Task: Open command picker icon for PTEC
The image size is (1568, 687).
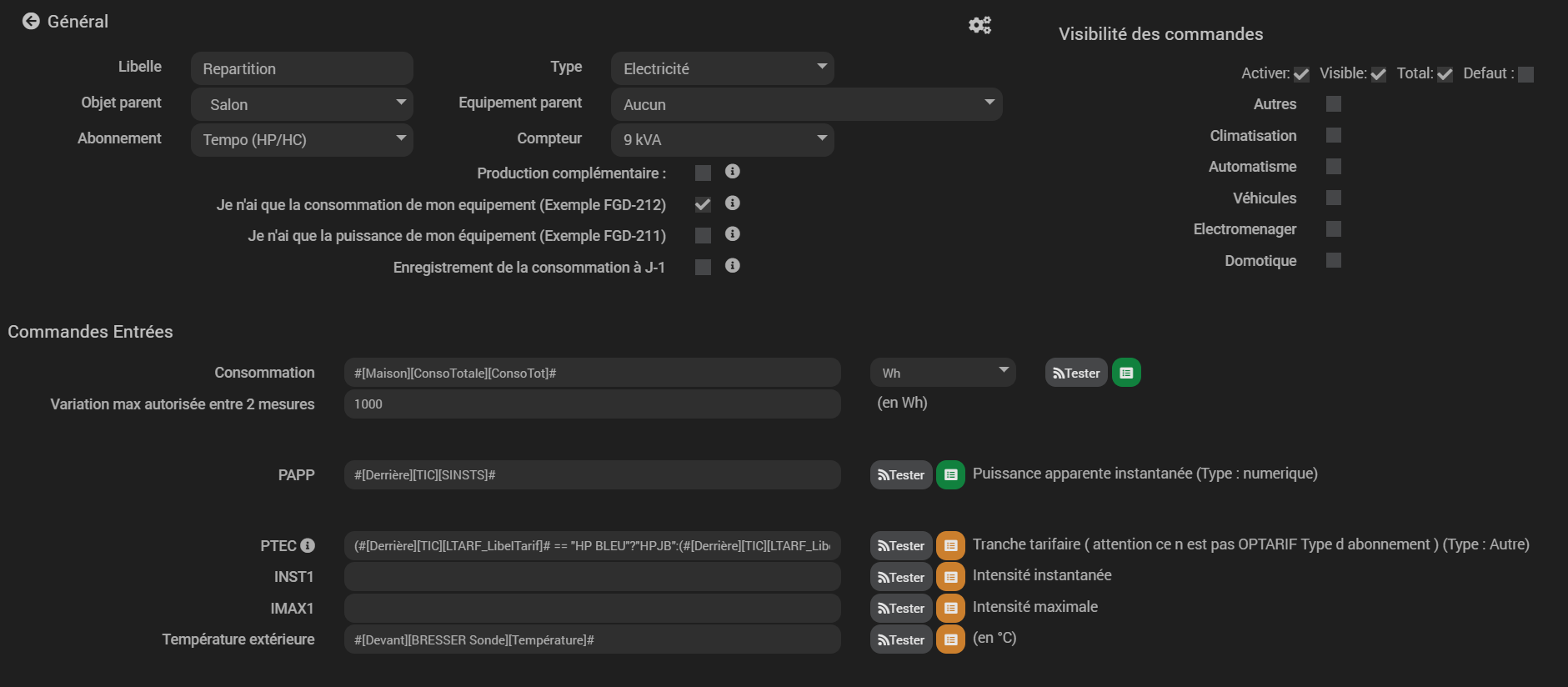Action: (x=950, y=545)
